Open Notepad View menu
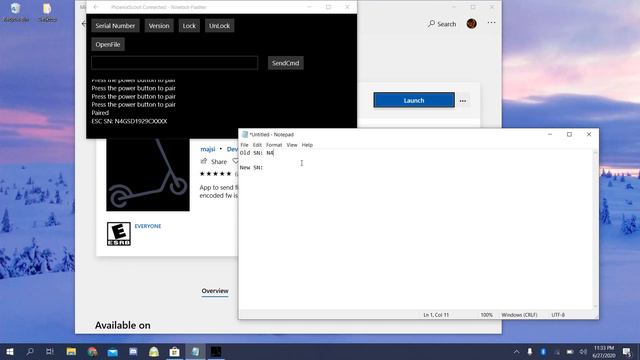 coord(292,145)
